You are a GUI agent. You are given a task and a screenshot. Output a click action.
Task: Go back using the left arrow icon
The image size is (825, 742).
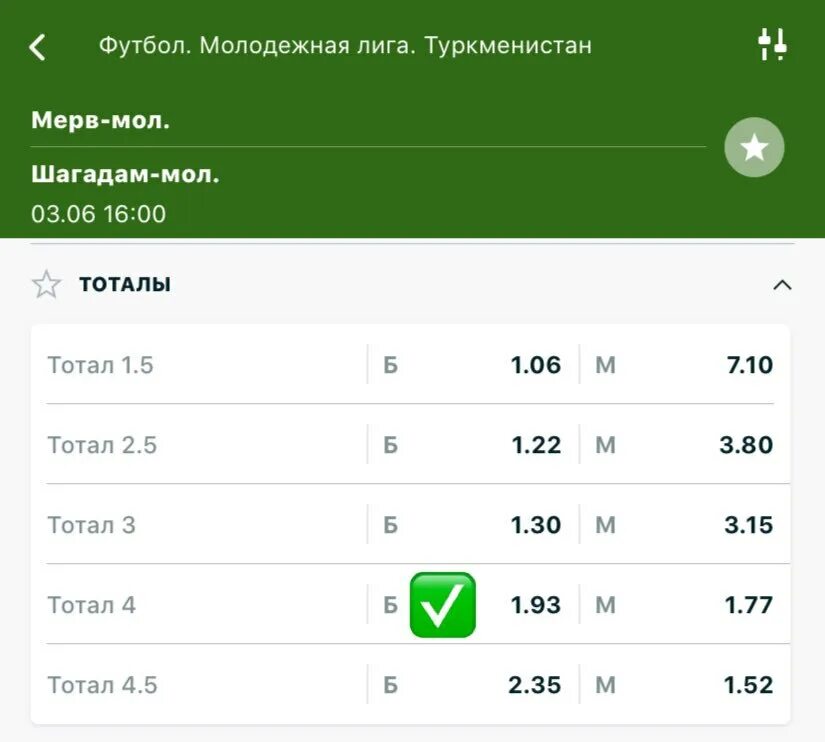(x=37, y=47)
